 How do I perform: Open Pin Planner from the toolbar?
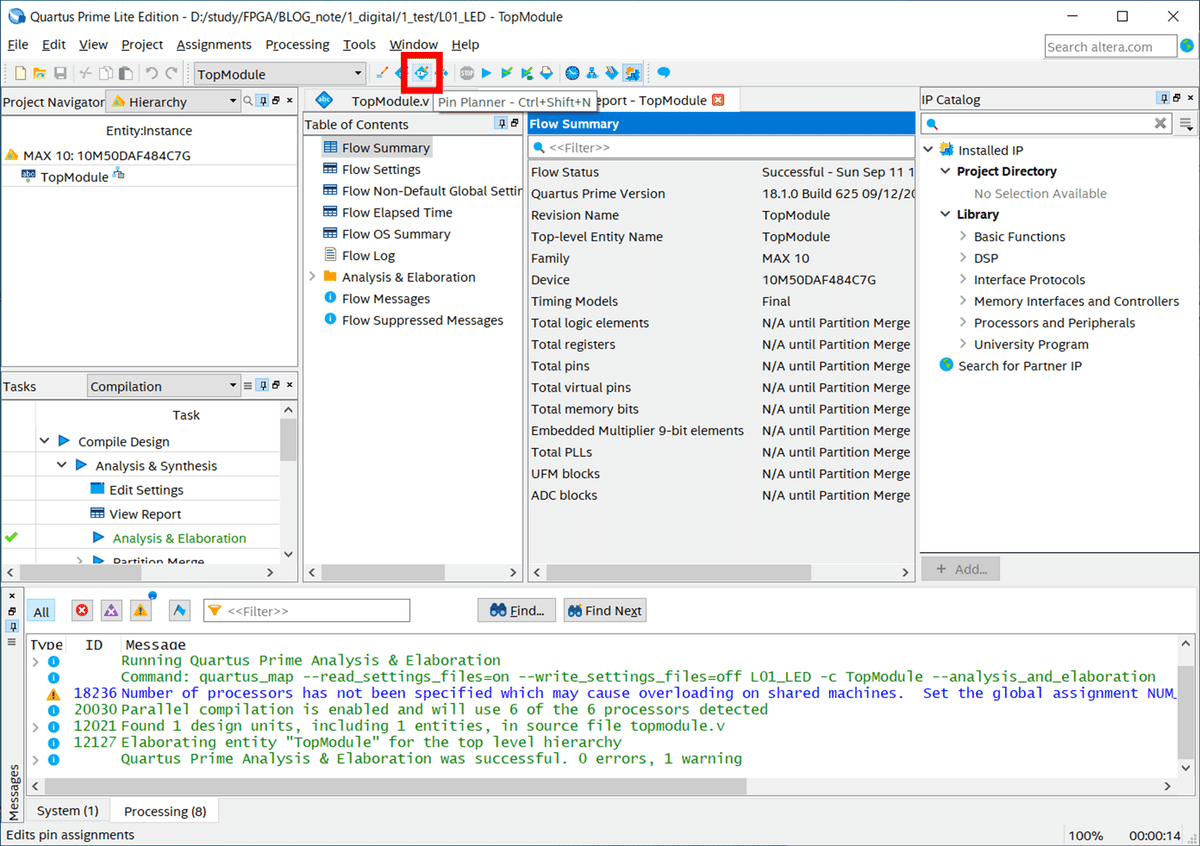(422, 73)
